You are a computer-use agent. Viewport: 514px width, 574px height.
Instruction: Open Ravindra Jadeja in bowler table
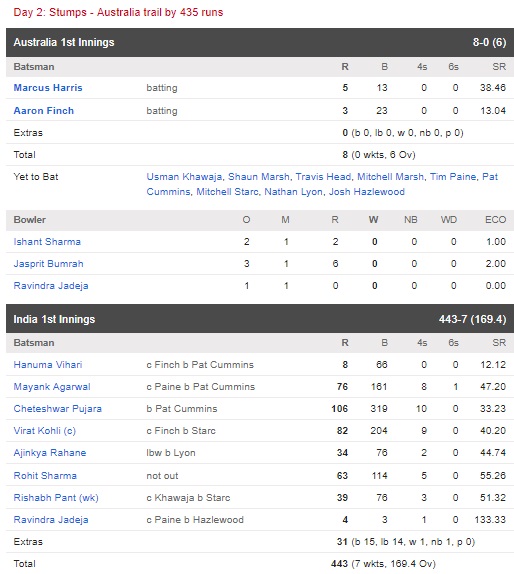tap(51, 286)
